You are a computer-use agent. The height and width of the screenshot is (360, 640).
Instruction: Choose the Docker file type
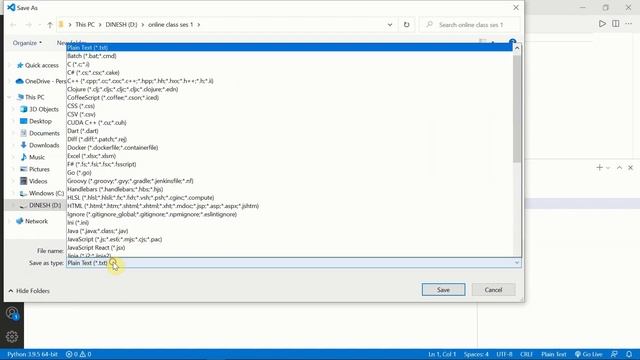289,147
